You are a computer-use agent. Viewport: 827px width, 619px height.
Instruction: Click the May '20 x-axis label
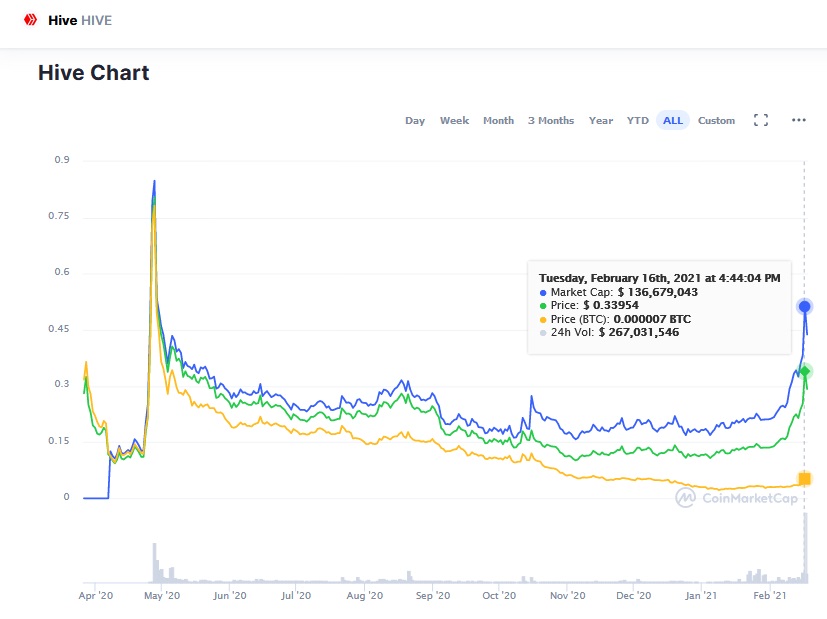tap(162, 596)
